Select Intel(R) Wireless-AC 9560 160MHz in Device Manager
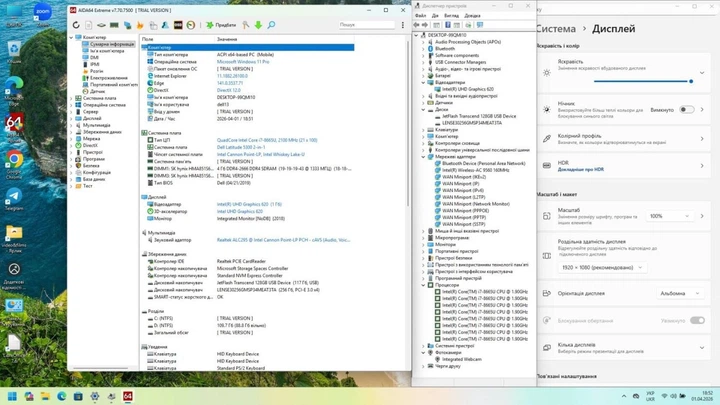The image size is (720, 405). pyautogui.click(x=475, y=170)
